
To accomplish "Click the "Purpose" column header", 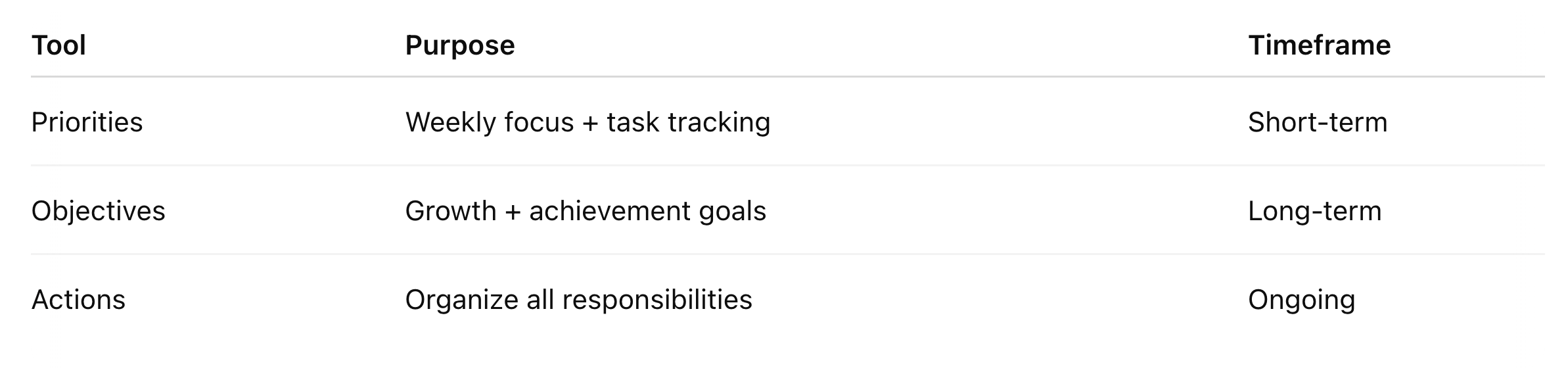I will 459,45.
